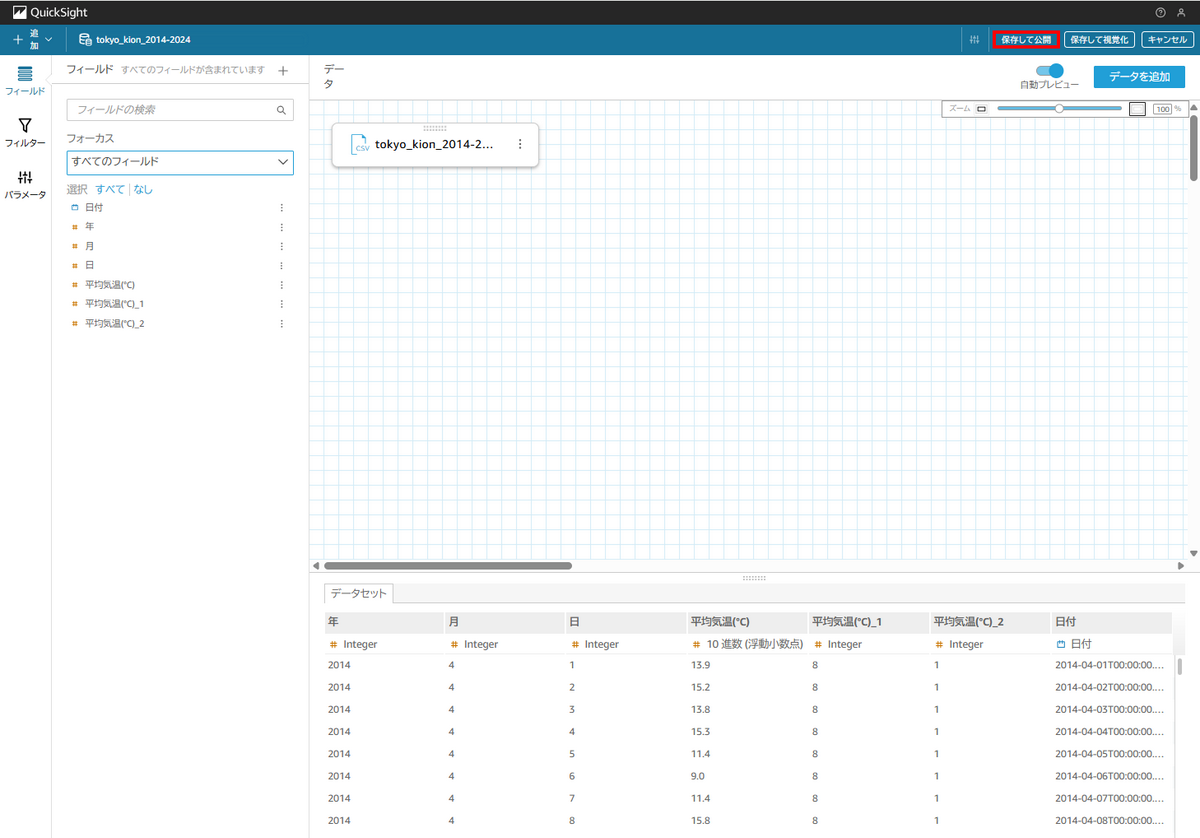Click the horizontal canvas scrollbar
1200x838 pixels.
coord(448,565)
